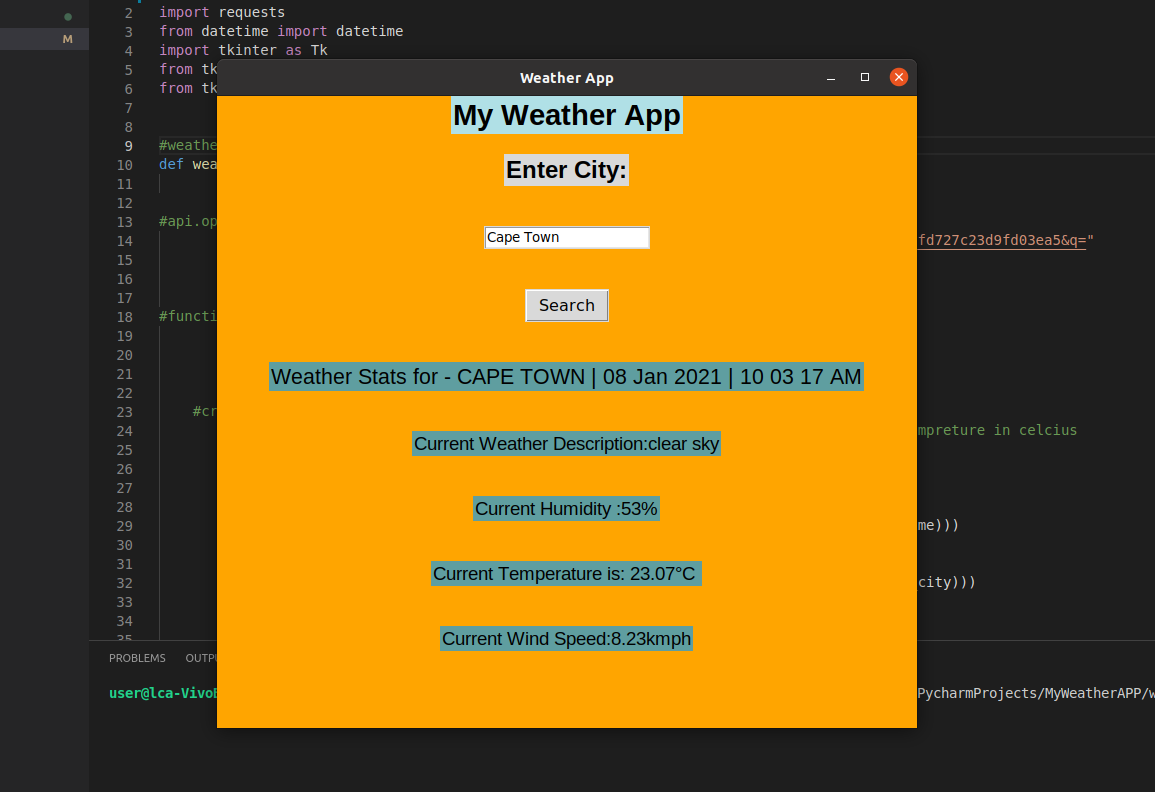
Task: Click the My Weather App heading
Action: tap(566, 115)
